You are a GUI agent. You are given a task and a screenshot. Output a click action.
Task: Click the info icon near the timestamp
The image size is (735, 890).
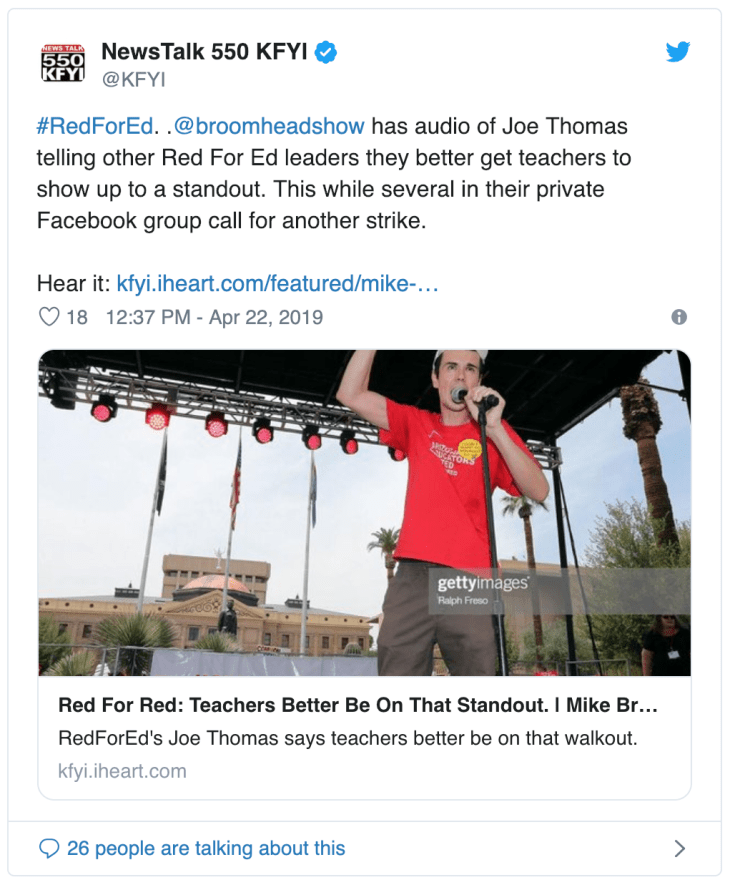(x=679, y=315)
